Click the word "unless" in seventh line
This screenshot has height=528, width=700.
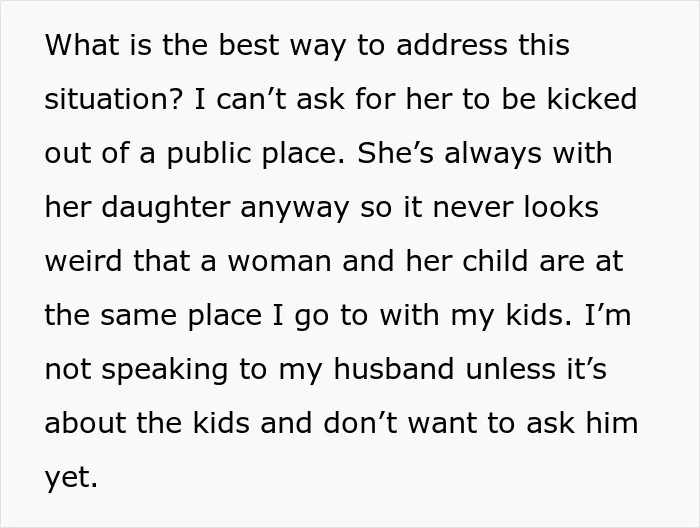(x=511, y=369)
